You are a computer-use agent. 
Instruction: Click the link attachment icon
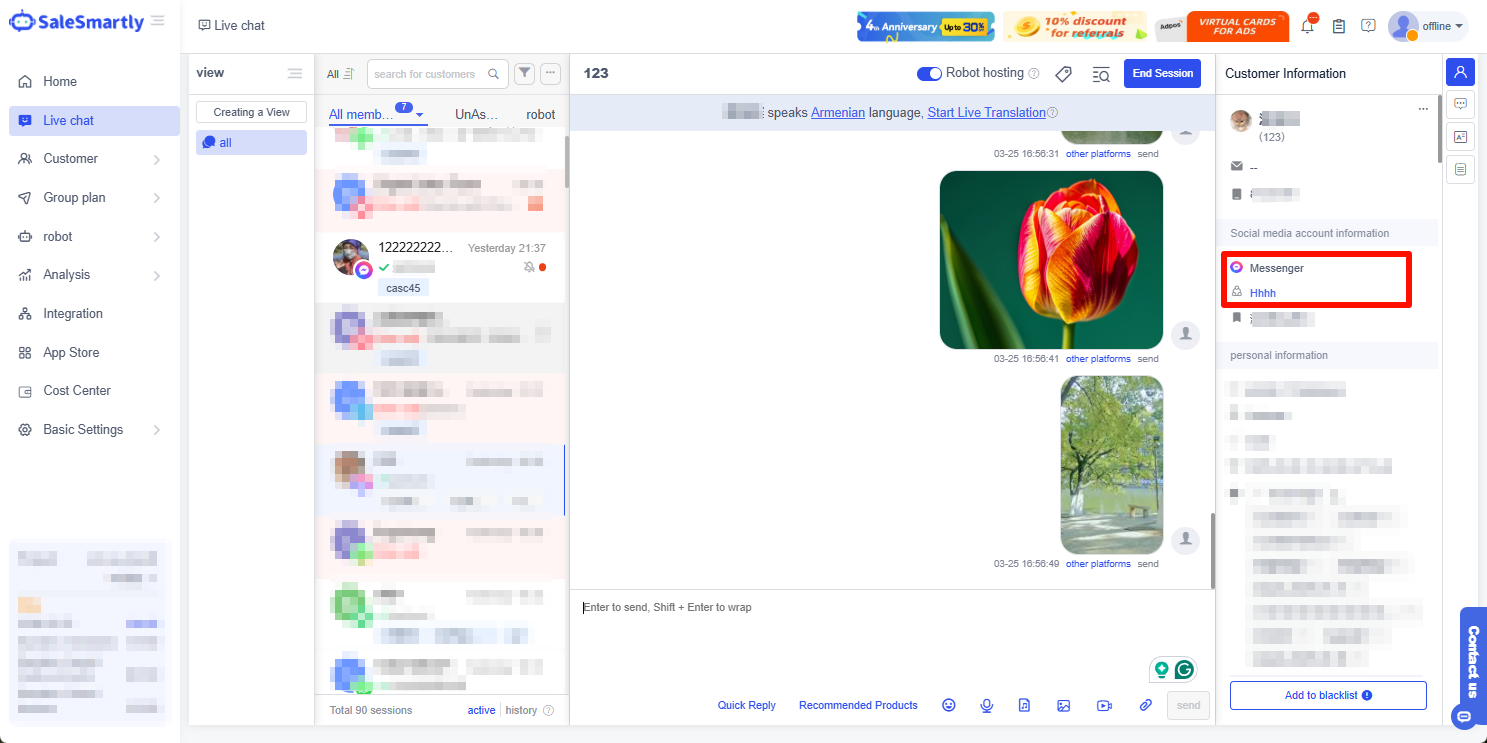1146,705
